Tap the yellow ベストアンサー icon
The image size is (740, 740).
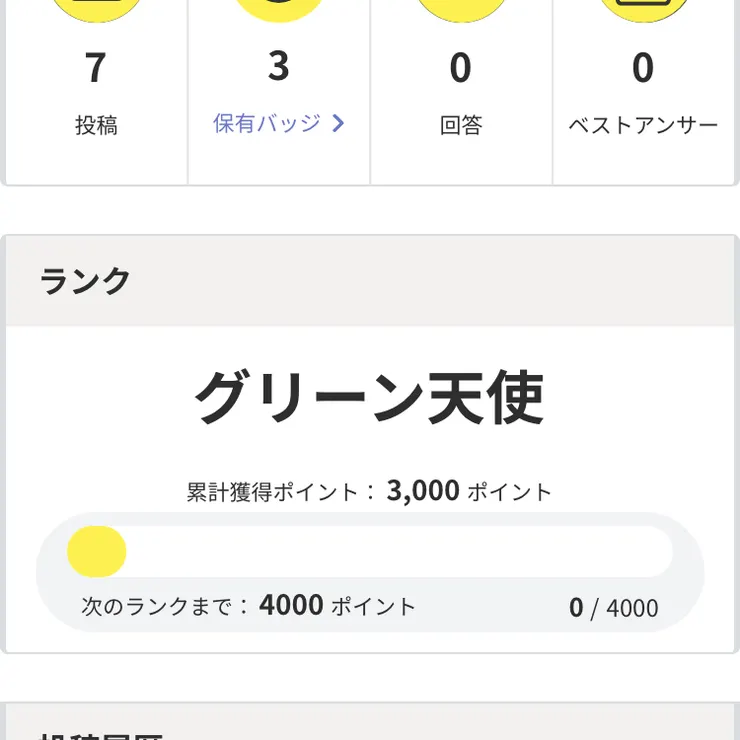643,8
